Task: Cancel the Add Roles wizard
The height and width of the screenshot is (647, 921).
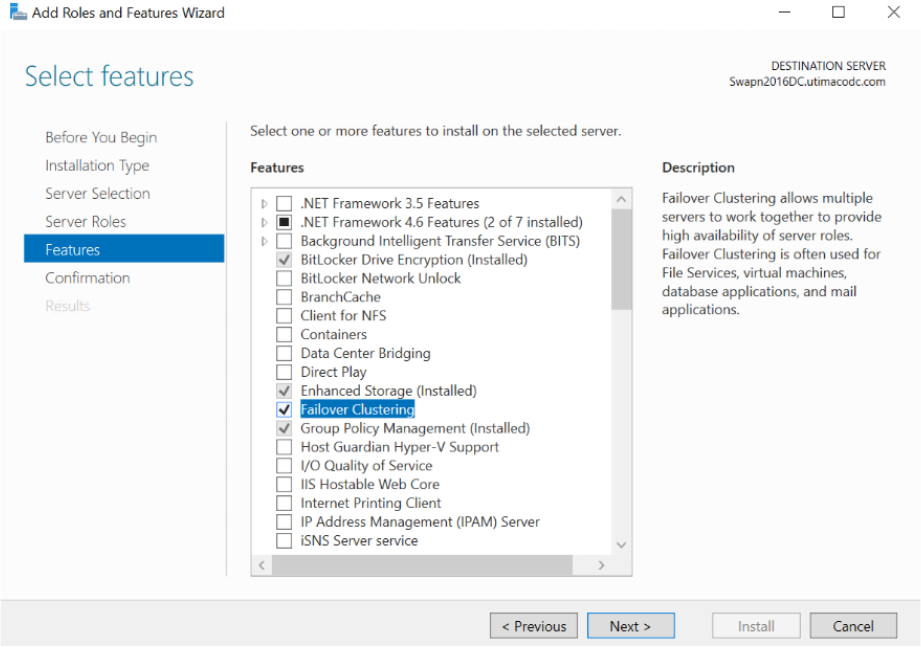Action: (853, 626)
